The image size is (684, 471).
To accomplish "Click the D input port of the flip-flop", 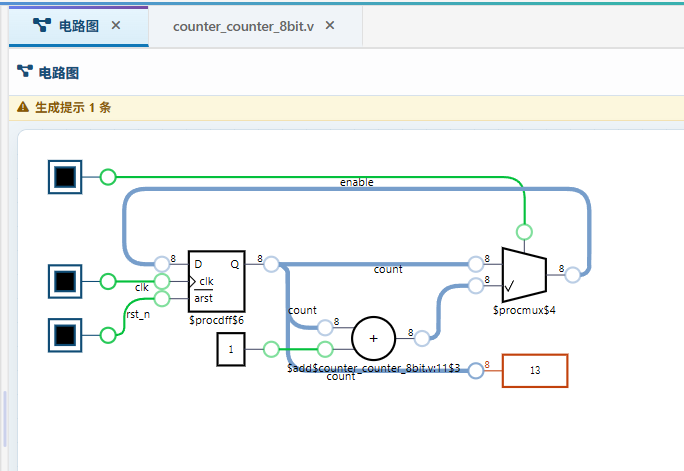I will pos(162,264).
